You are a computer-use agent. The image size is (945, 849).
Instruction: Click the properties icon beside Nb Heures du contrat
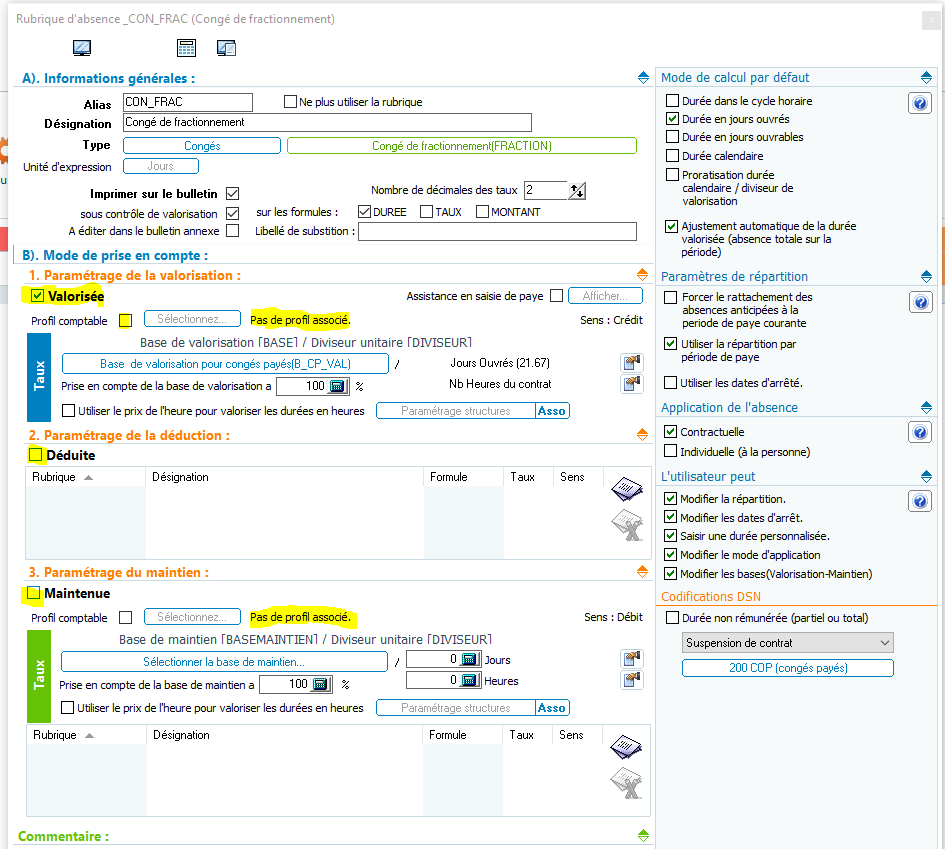[631, 384]
